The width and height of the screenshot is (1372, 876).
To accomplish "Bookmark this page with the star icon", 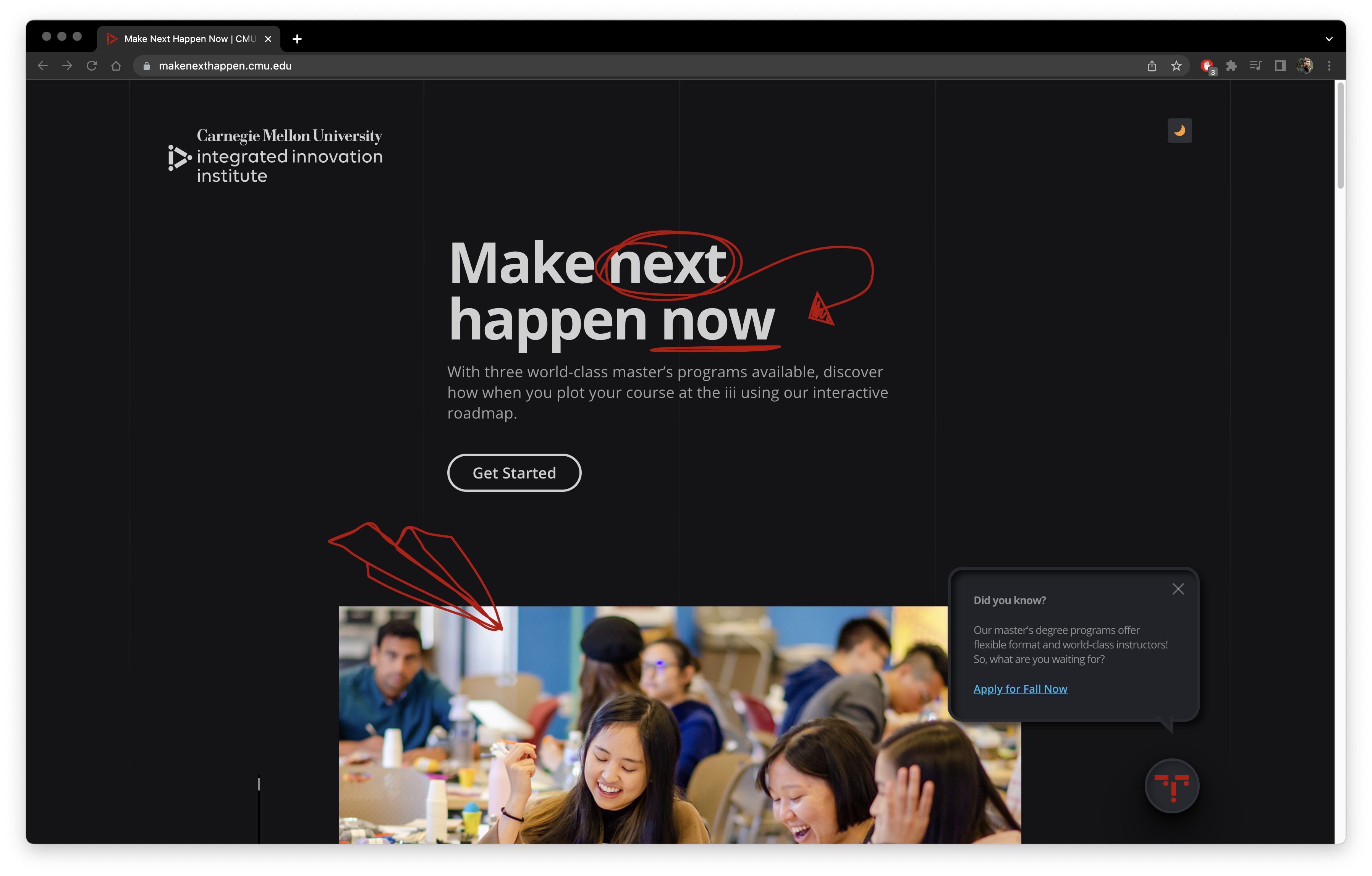I will tap(1176, 66).
